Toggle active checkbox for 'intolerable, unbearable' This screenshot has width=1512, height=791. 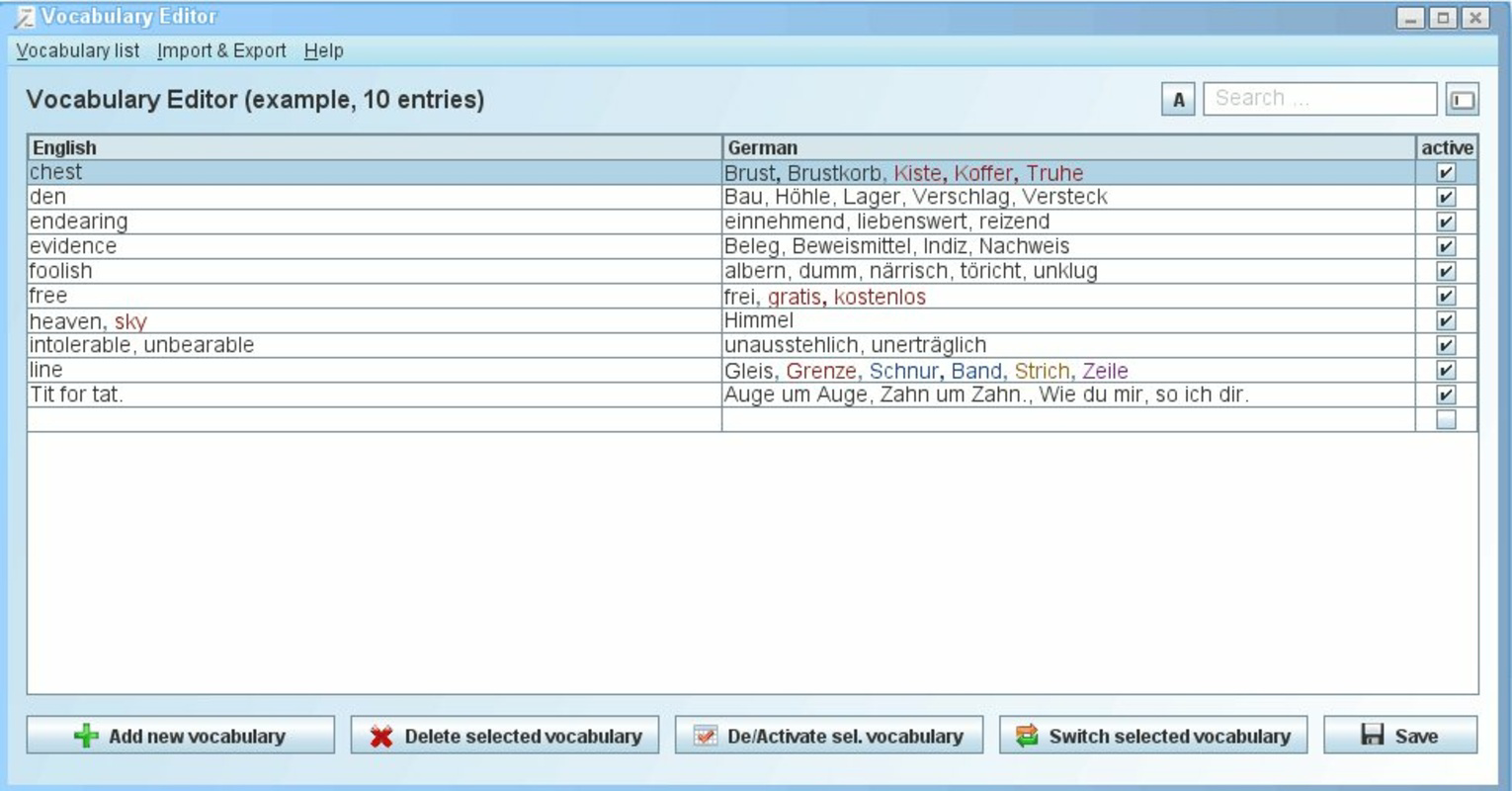click(x=1446, y=345)
